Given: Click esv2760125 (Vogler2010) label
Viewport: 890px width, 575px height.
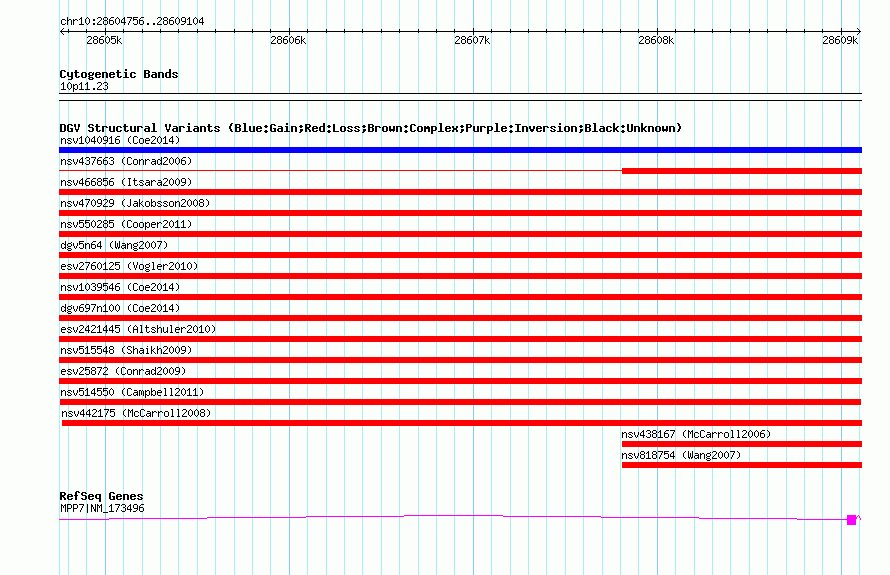Looking at the screenshot, I should pos(129,266).
